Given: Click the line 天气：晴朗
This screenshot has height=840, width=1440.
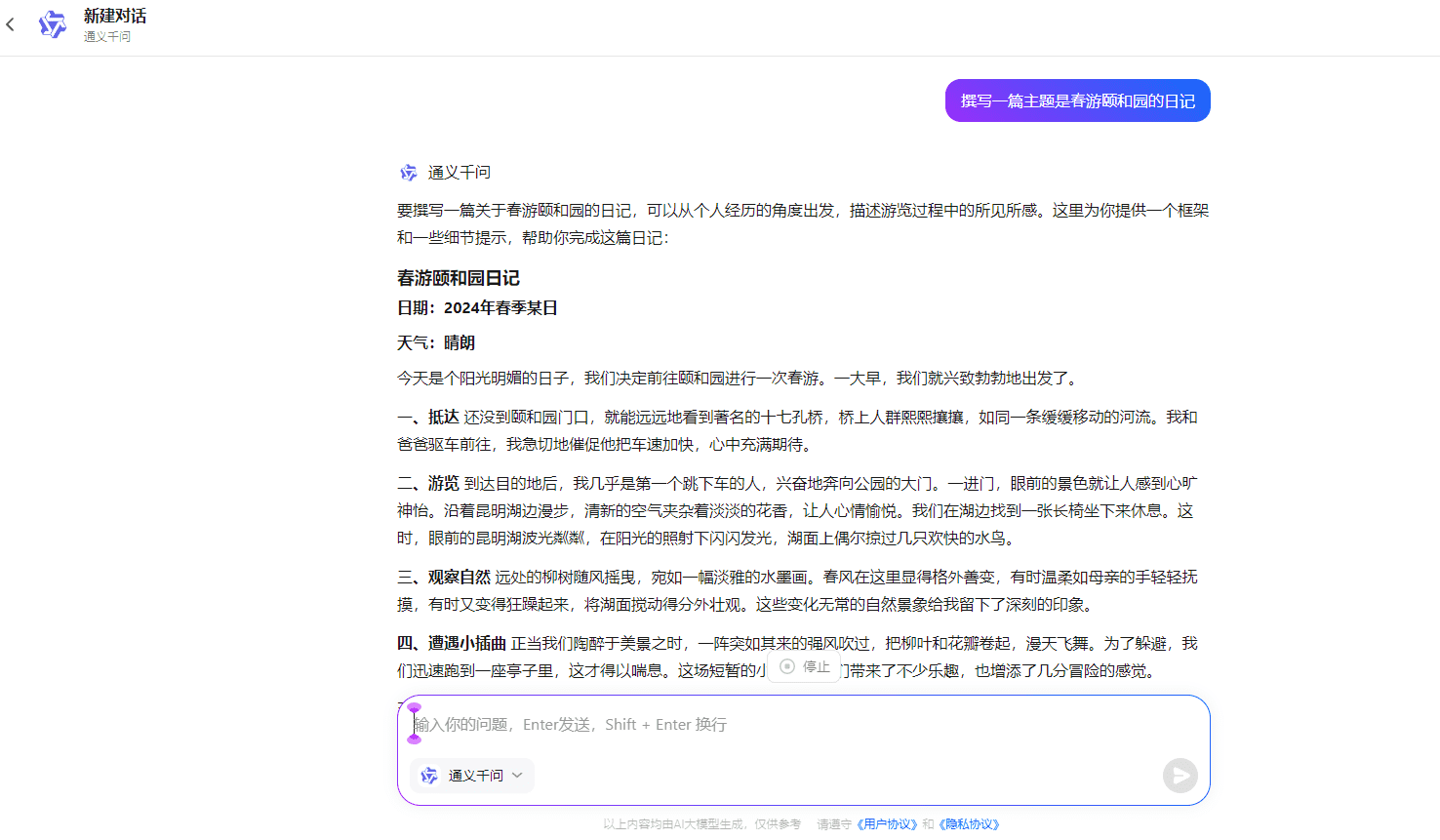Looking at the screenshot, I should point(436,343).
